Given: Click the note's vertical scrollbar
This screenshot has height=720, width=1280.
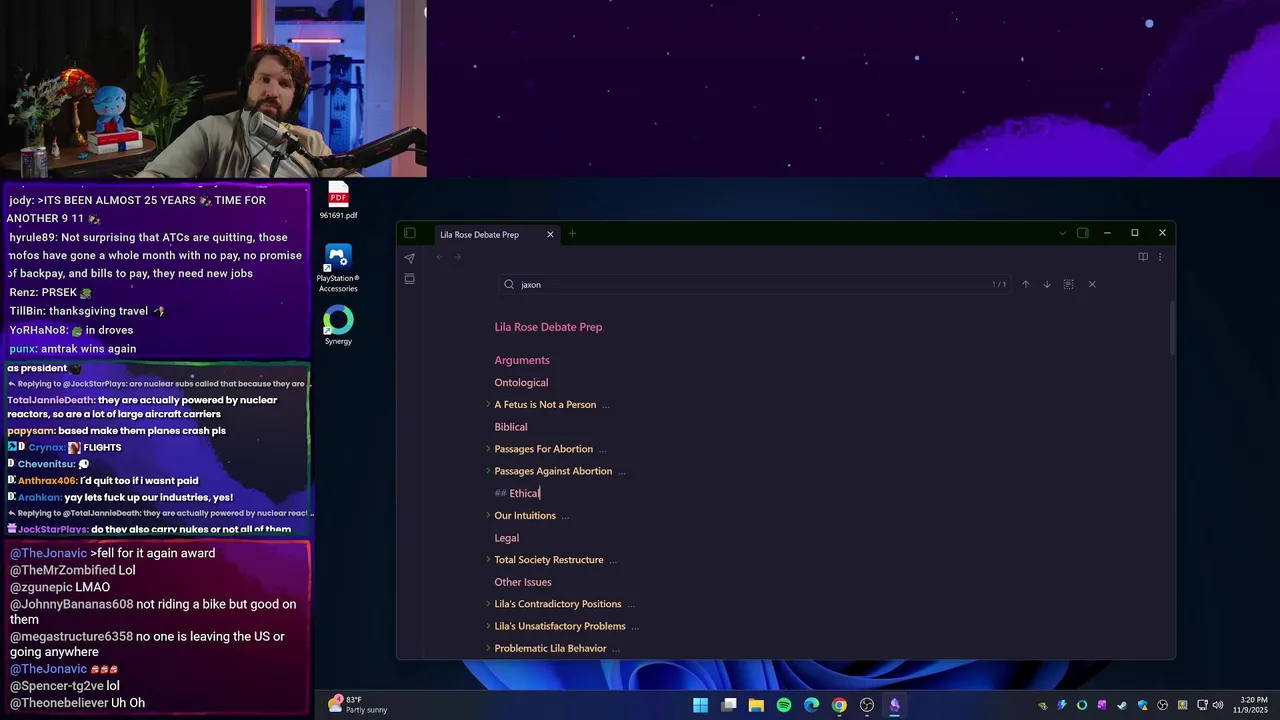Looking at the screenshot, I should click(1172, 327).
